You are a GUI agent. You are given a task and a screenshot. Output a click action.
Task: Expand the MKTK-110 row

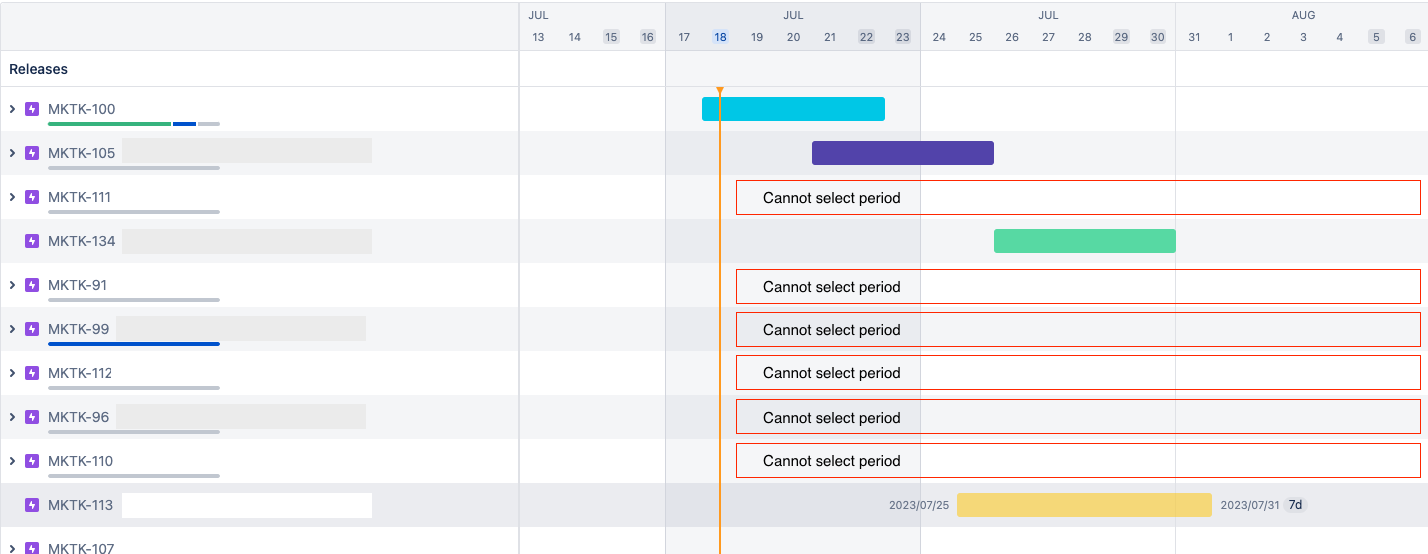point(12,461)
